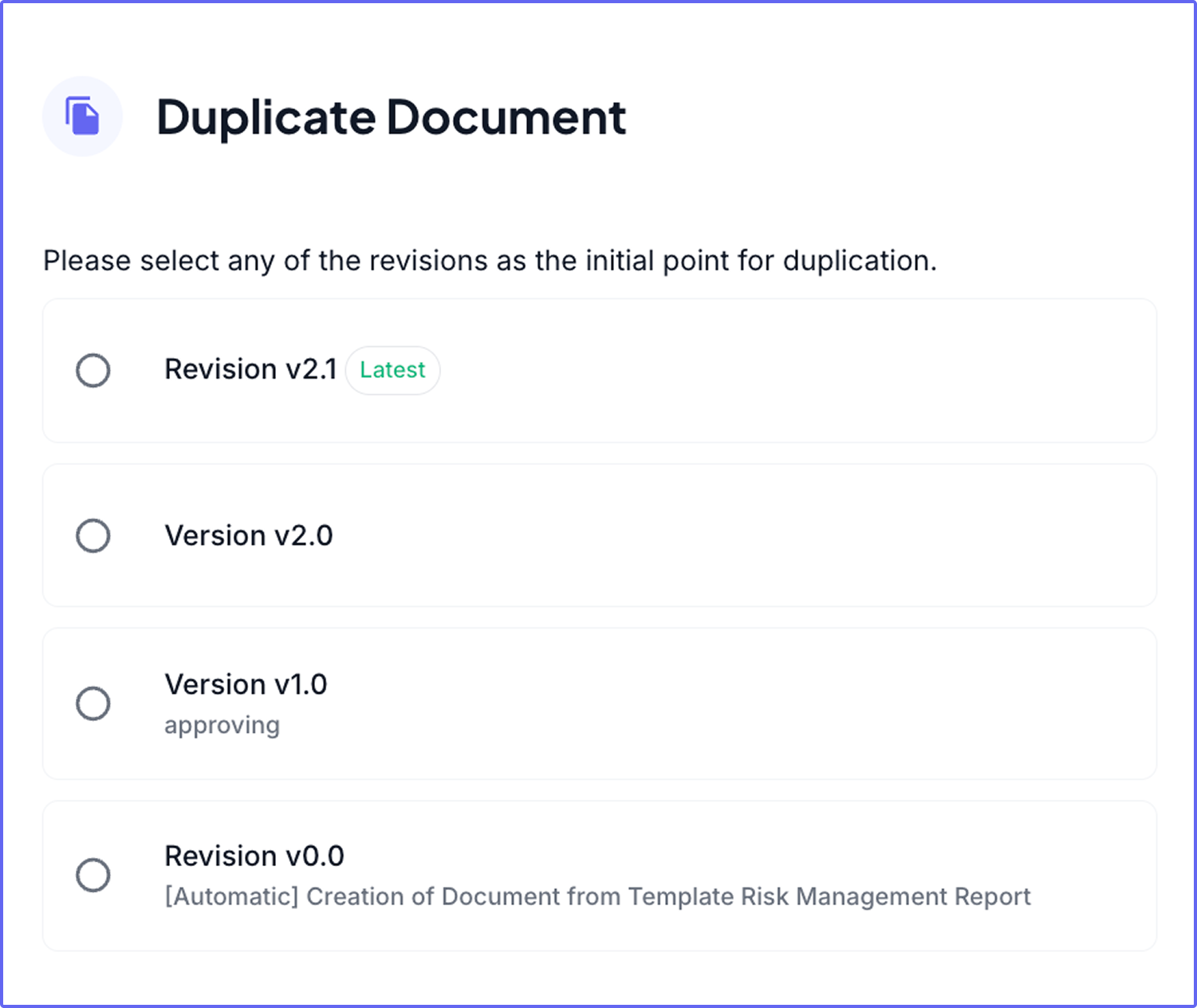
Task: Select the Revision v0.0 radio button
Action: [x=93, y=874]
